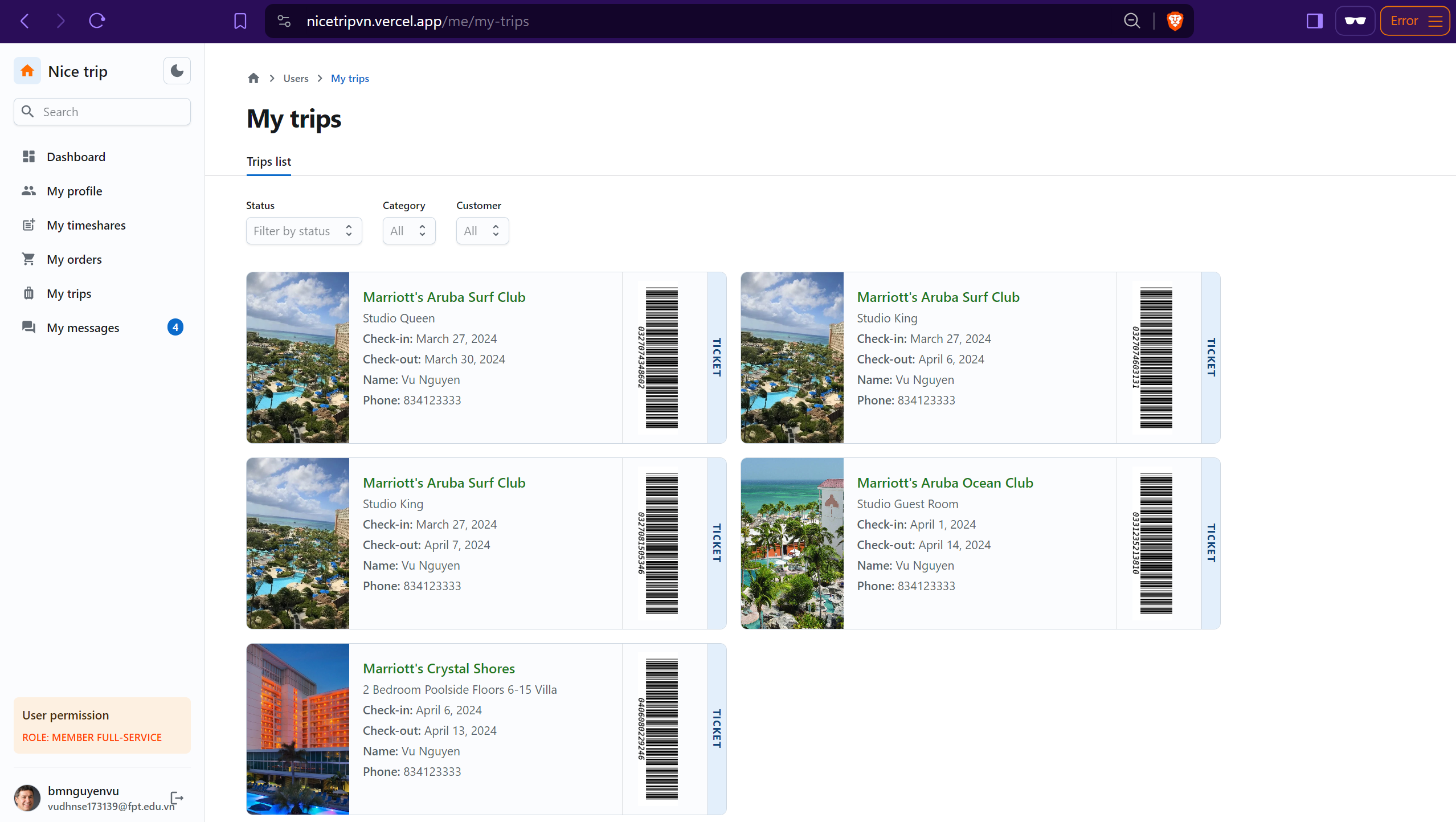Click 2 Bedroom Poolside Floors 6-15 Villa text
1456x822 pixels.
(x=460, y=689)
